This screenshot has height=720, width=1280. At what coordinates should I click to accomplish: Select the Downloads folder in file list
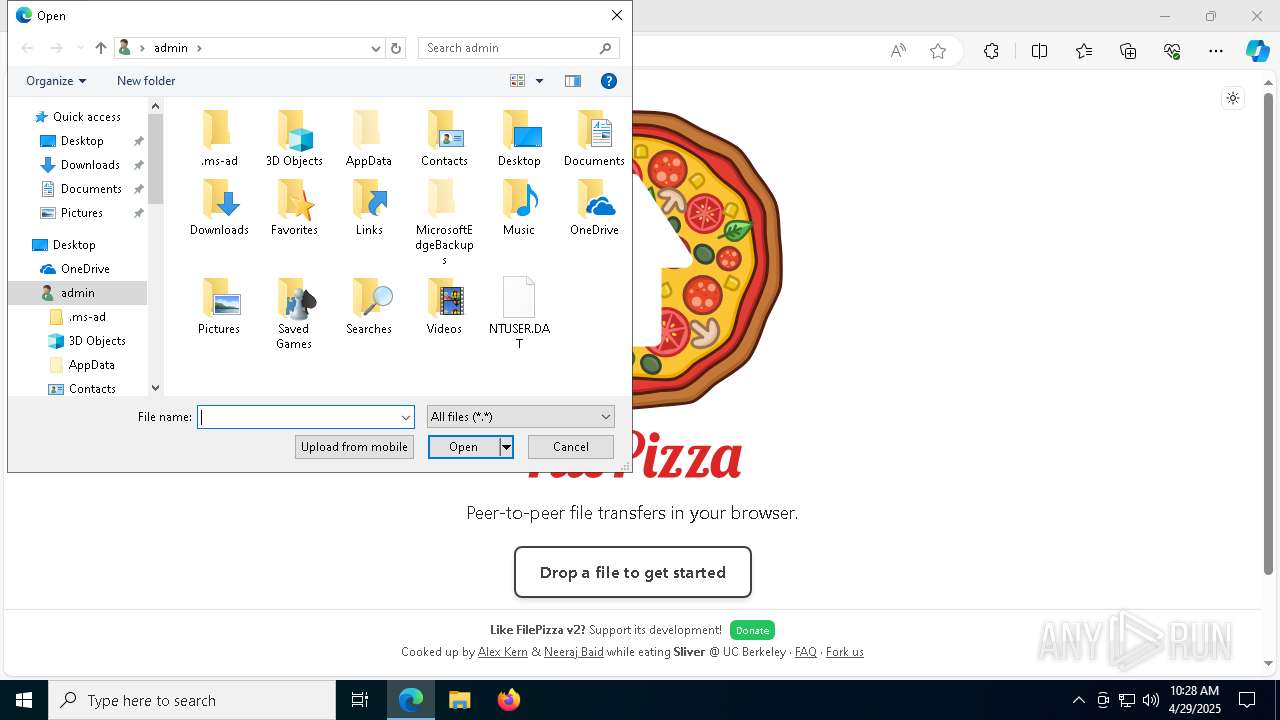(219, 208)
